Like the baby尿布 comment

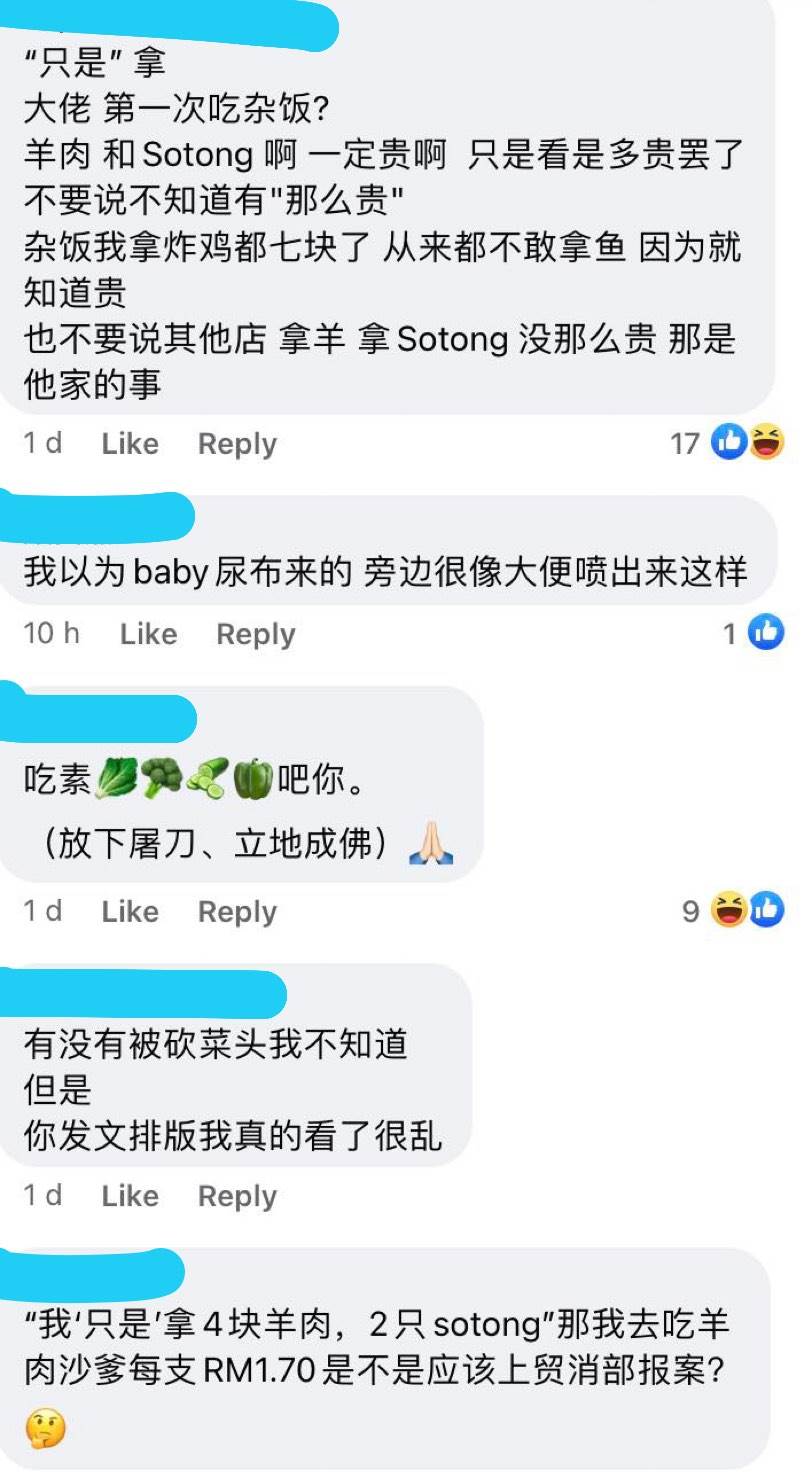click(x=148, y=634)
